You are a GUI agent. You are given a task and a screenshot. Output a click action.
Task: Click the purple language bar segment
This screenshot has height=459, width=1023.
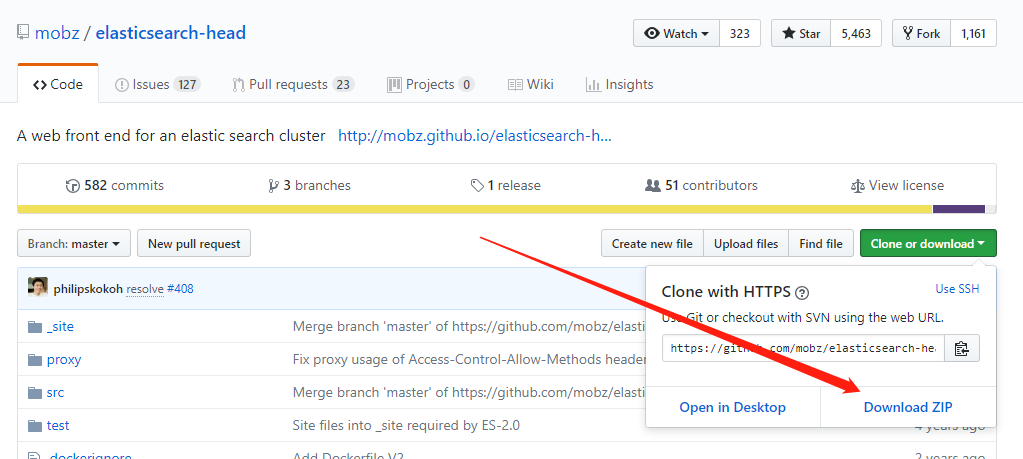[958, 209]
